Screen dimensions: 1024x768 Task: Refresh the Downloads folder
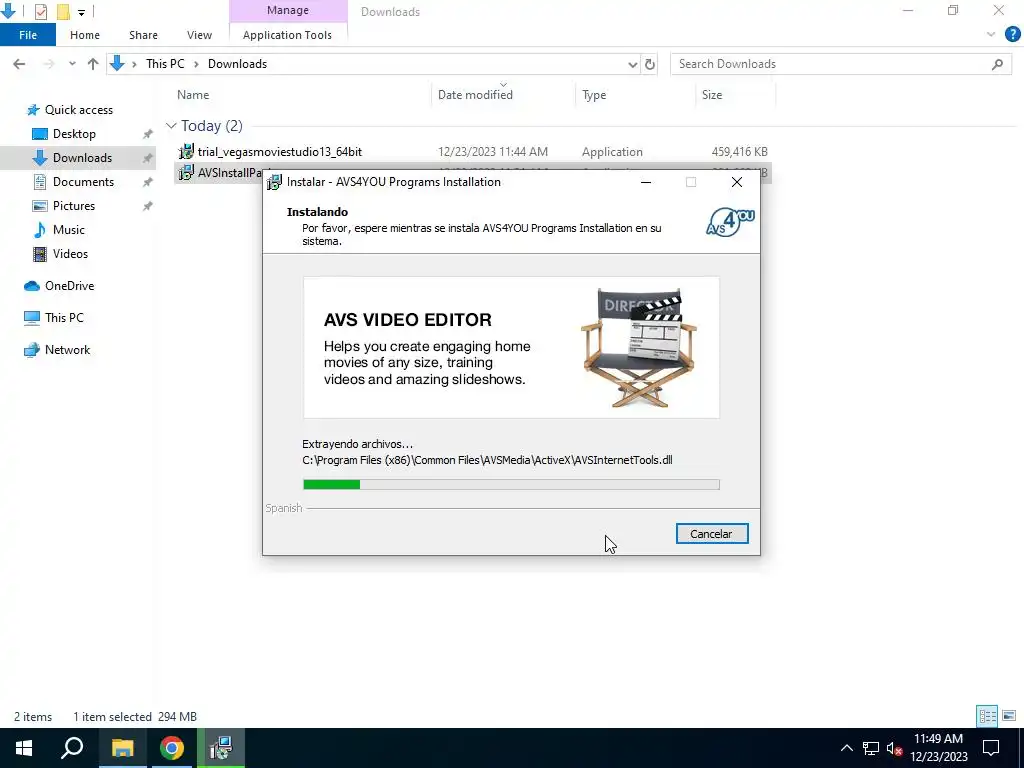tap(650, 64)
